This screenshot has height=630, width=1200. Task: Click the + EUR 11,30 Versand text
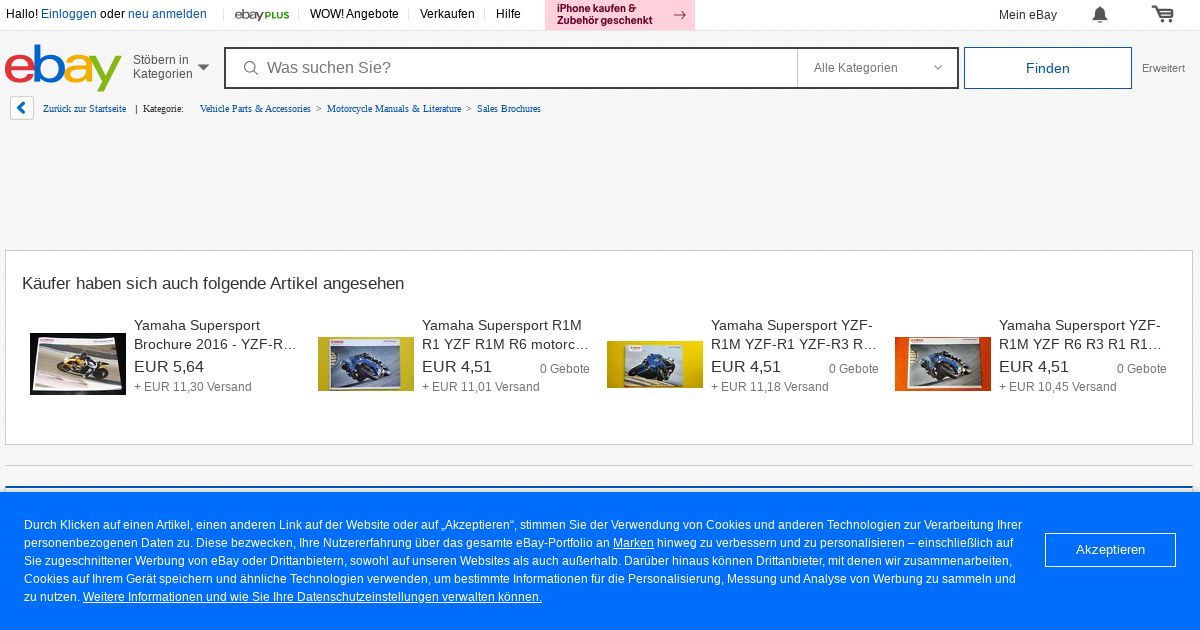[193, 387]
